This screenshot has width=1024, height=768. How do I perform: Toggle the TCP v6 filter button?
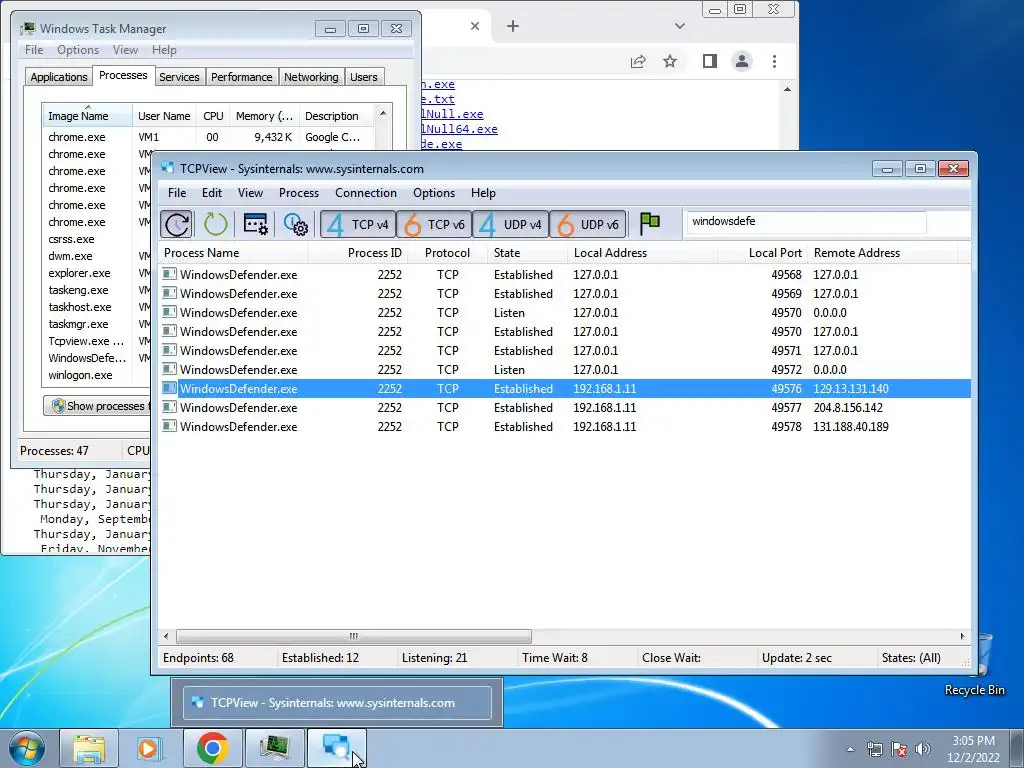pos(434,225)
